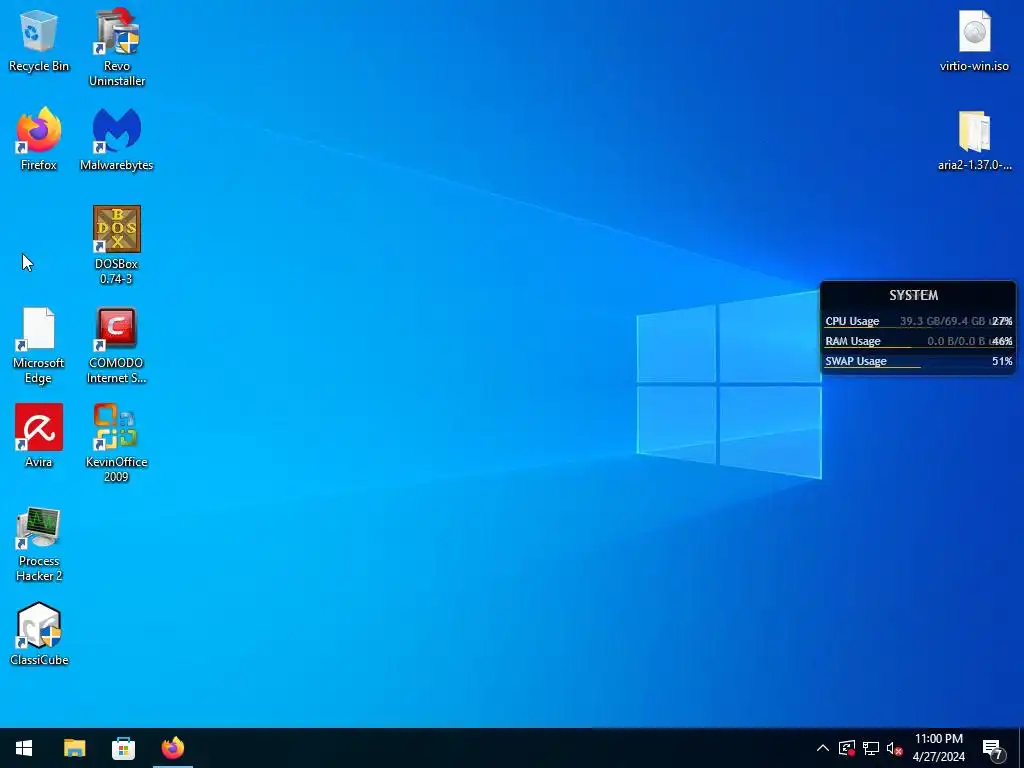Open the notification Action Center
This screenshot has width=1024, height=768.
tap(993, 748)
